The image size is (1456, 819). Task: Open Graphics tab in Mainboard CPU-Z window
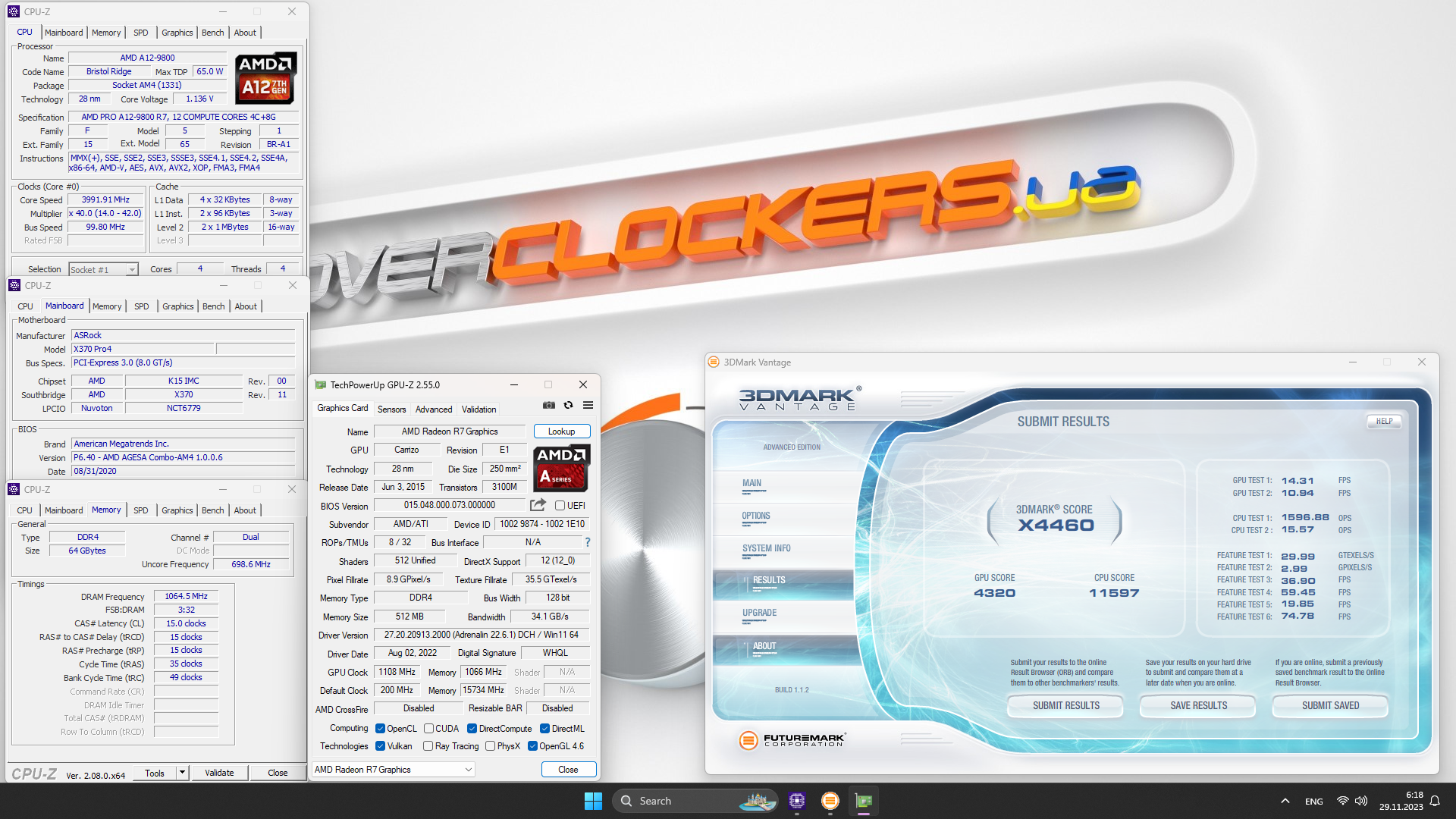[178, 306]
